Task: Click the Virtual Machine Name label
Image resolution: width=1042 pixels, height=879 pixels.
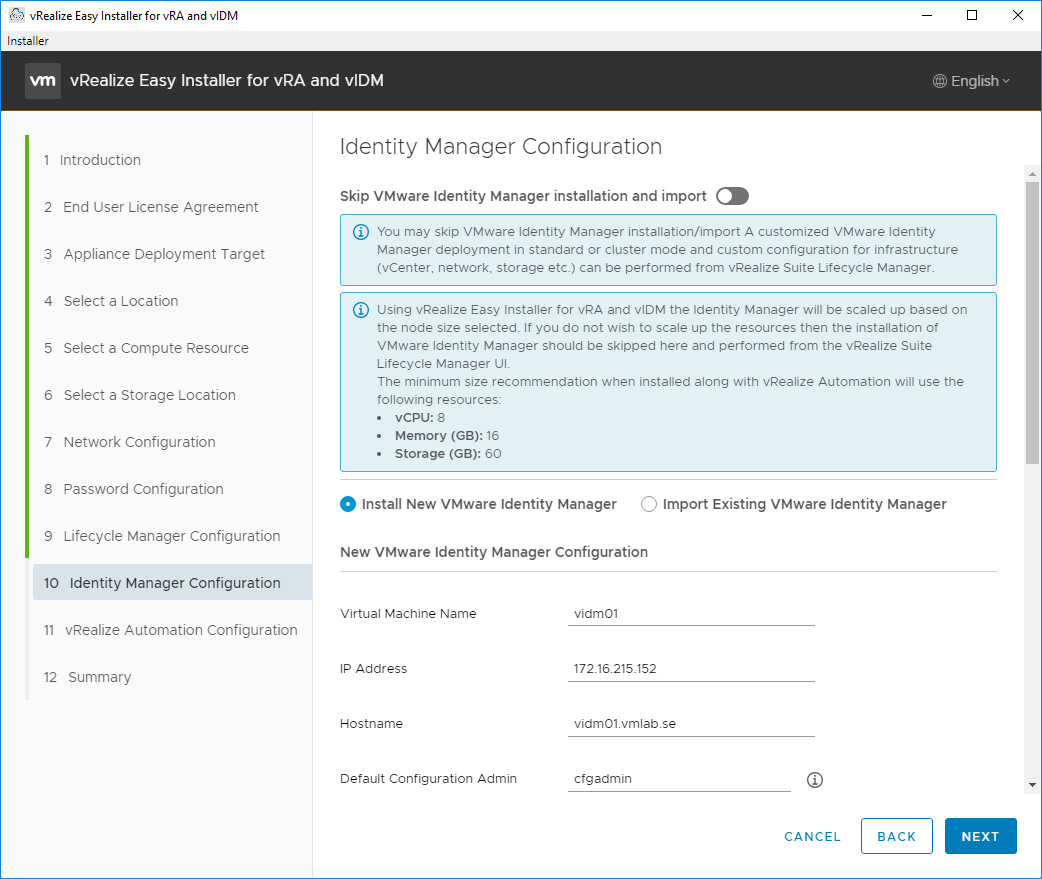Action: 408,614
